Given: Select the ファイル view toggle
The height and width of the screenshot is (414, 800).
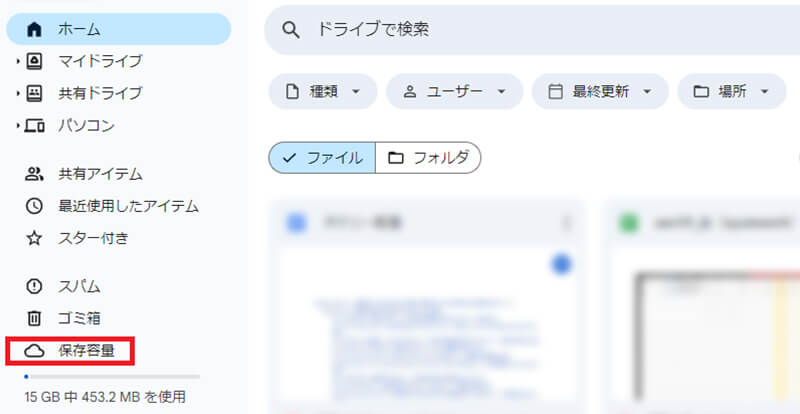Looking at the screenshot, I should [x=322, y=158].
